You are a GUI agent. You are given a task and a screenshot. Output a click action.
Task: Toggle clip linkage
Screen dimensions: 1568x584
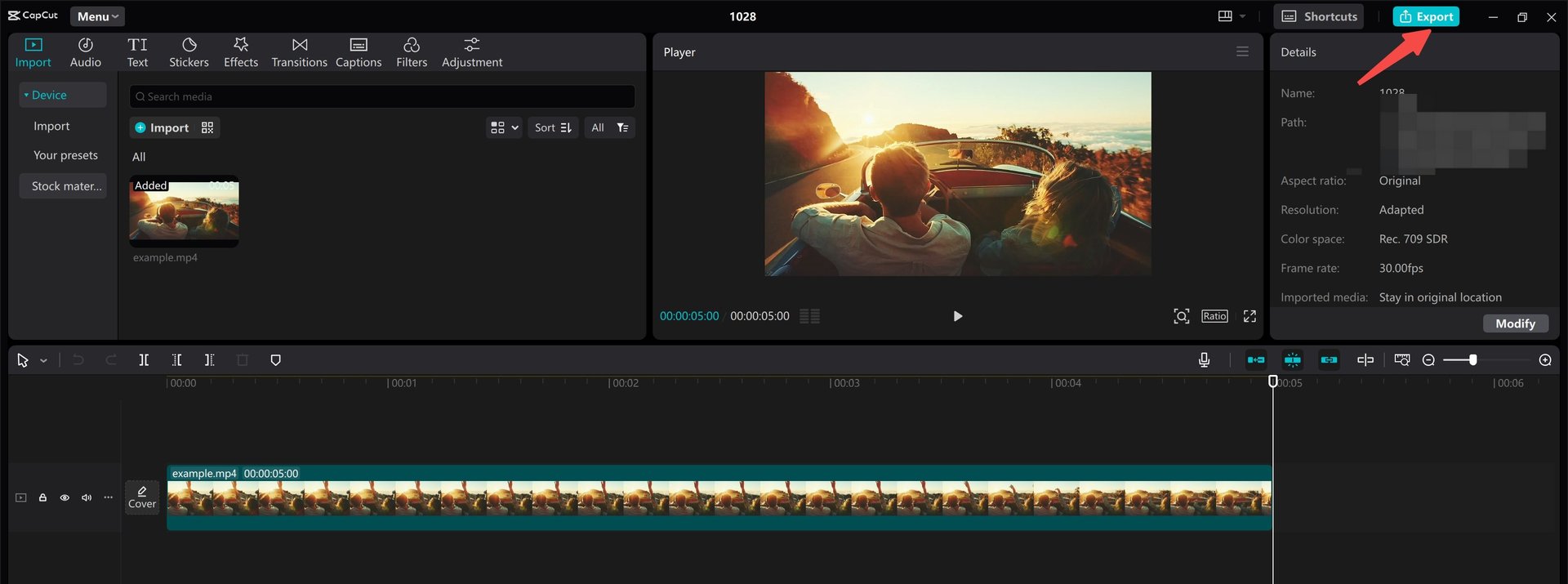point(1330,360)
